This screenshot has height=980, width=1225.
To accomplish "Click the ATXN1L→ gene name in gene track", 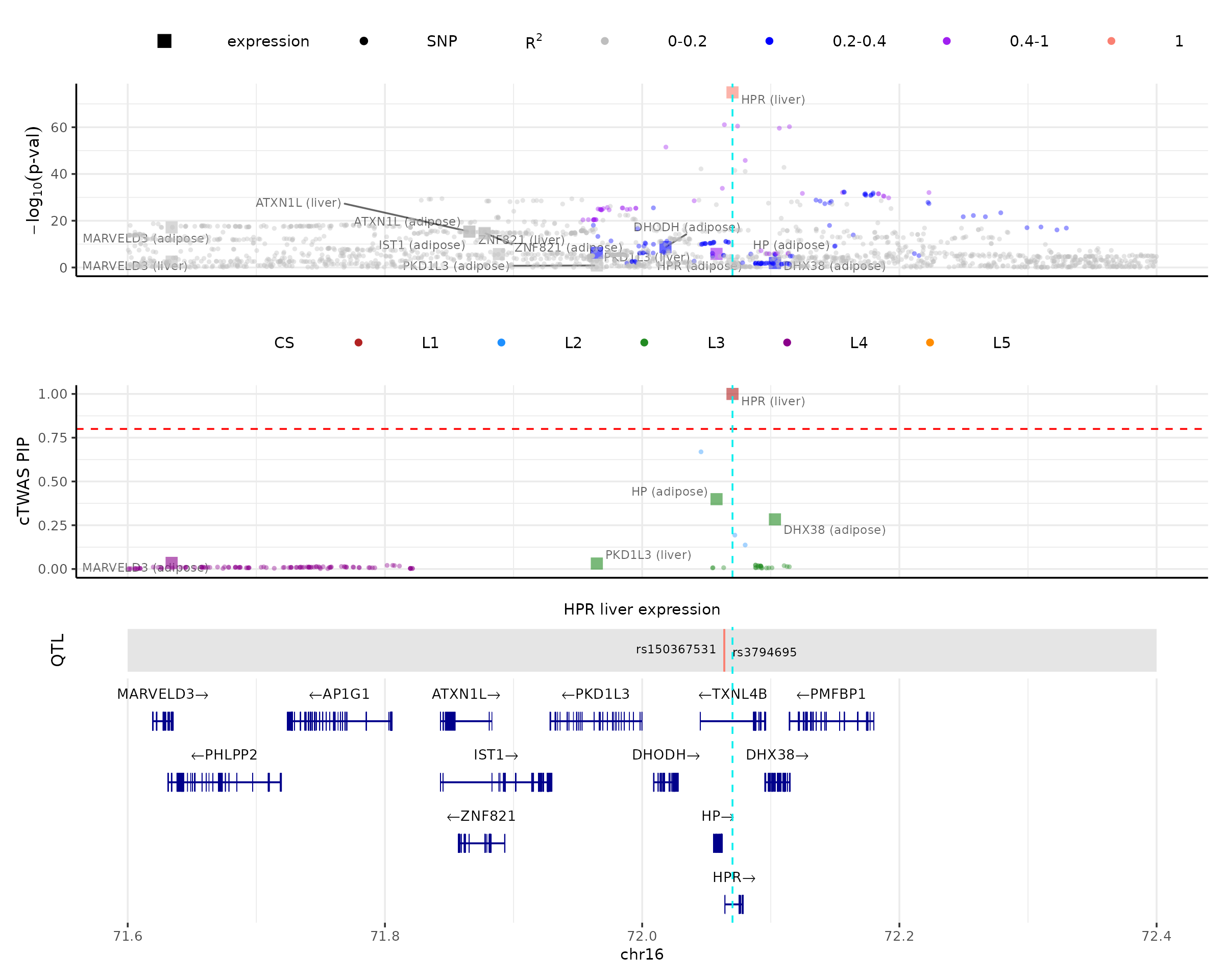I will coord(466,694).
